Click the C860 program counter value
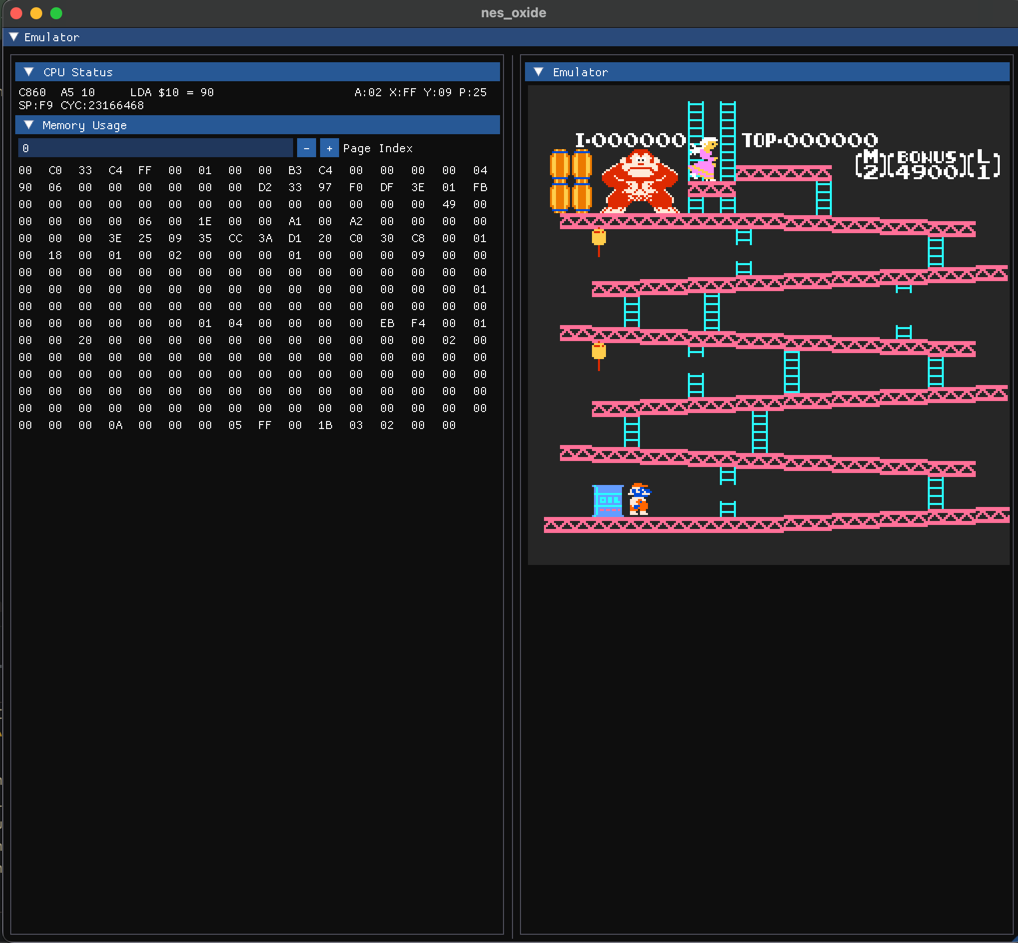Image resolution: width=1018 pixels, height=943 pixels. (32, 92)
